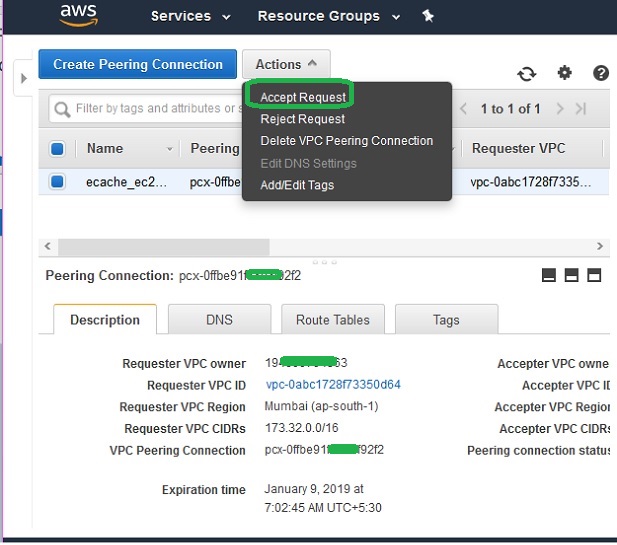
Task: Click the tag filter search field
Action: 150,108
